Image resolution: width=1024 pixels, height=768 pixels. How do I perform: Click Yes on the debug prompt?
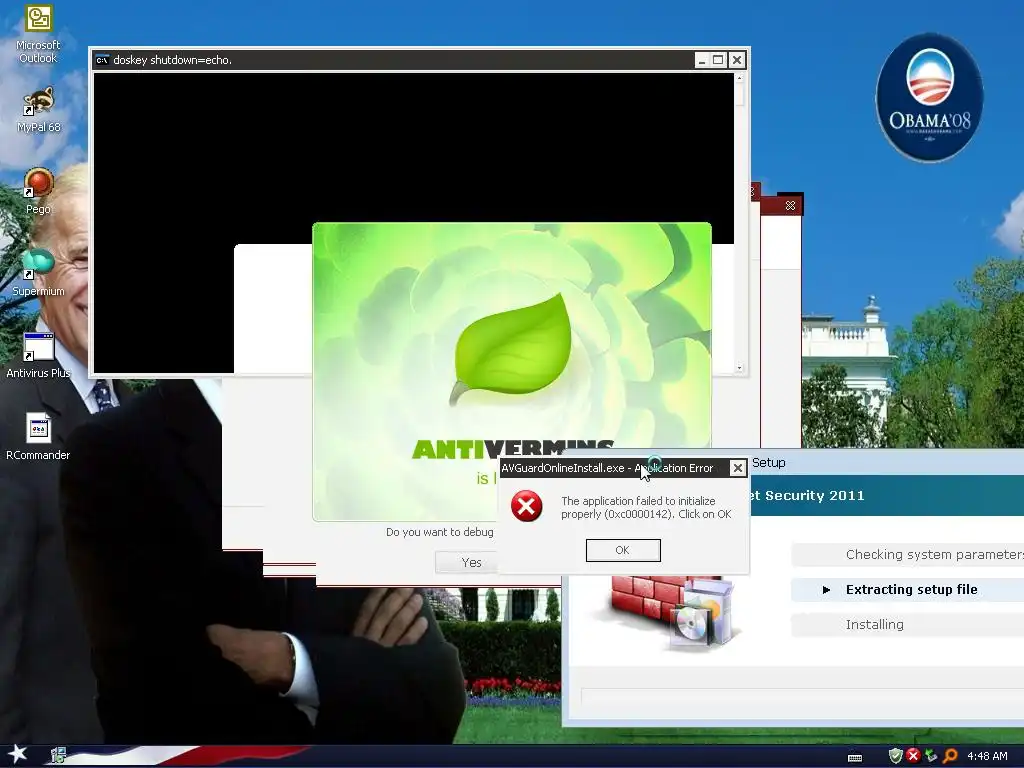coord(468,562)
